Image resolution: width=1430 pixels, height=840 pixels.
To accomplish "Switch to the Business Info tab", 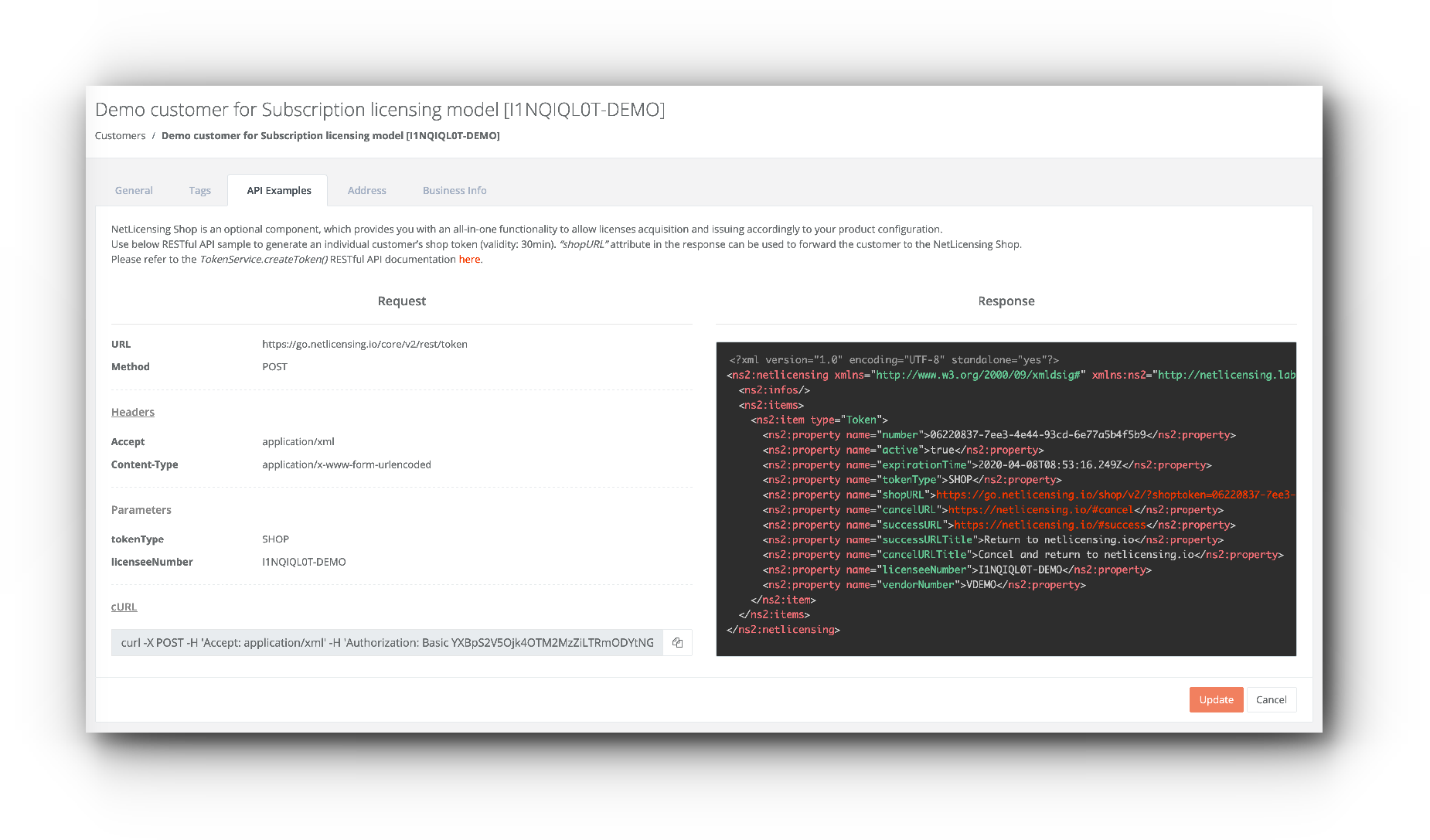I will tap(455, 190).
